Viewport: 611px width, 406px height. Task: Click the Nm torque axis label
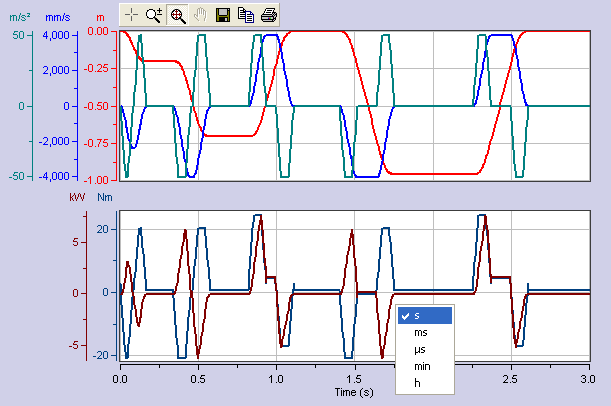tap(105, 197)
